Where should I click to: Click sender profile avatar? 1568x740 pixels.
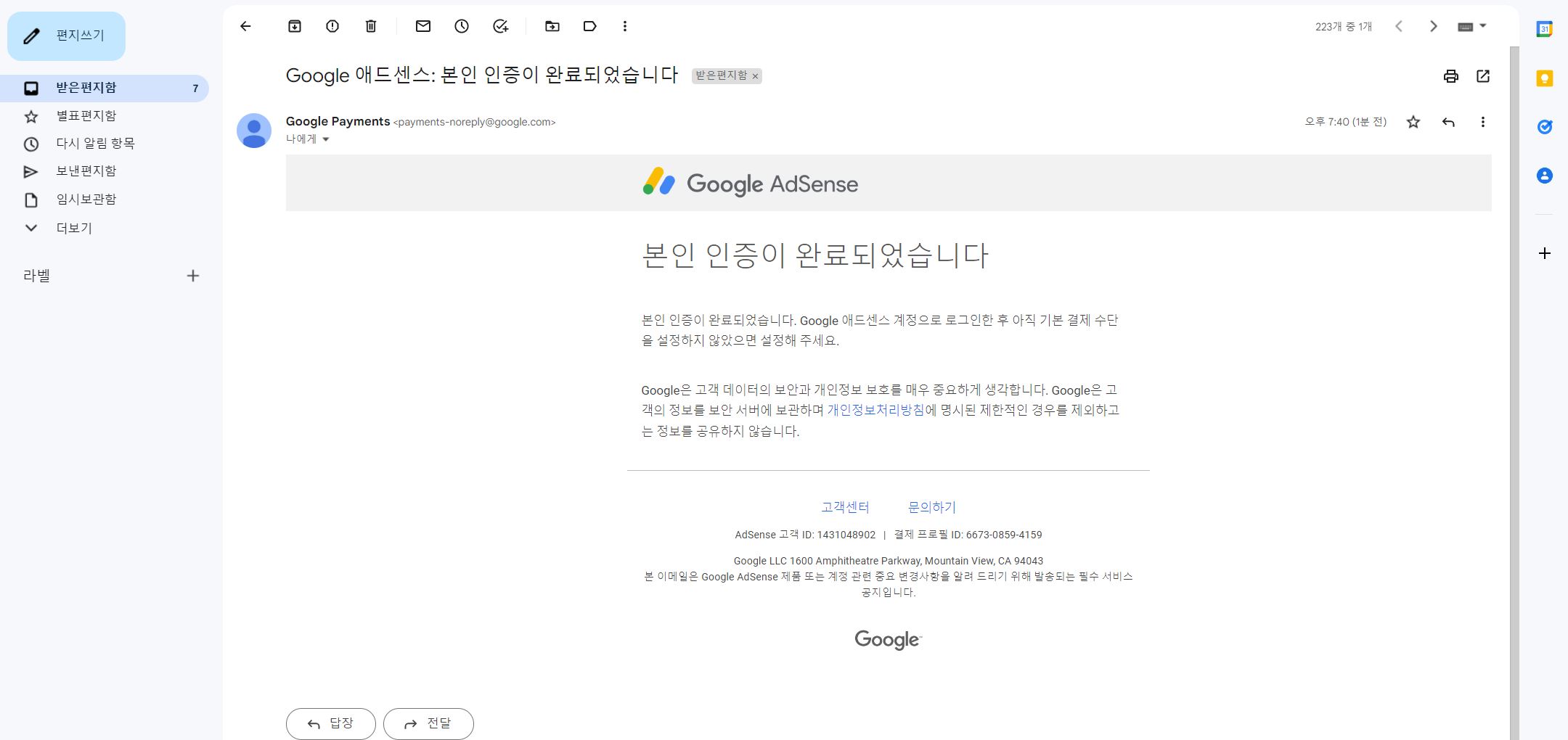pos(254,131)
